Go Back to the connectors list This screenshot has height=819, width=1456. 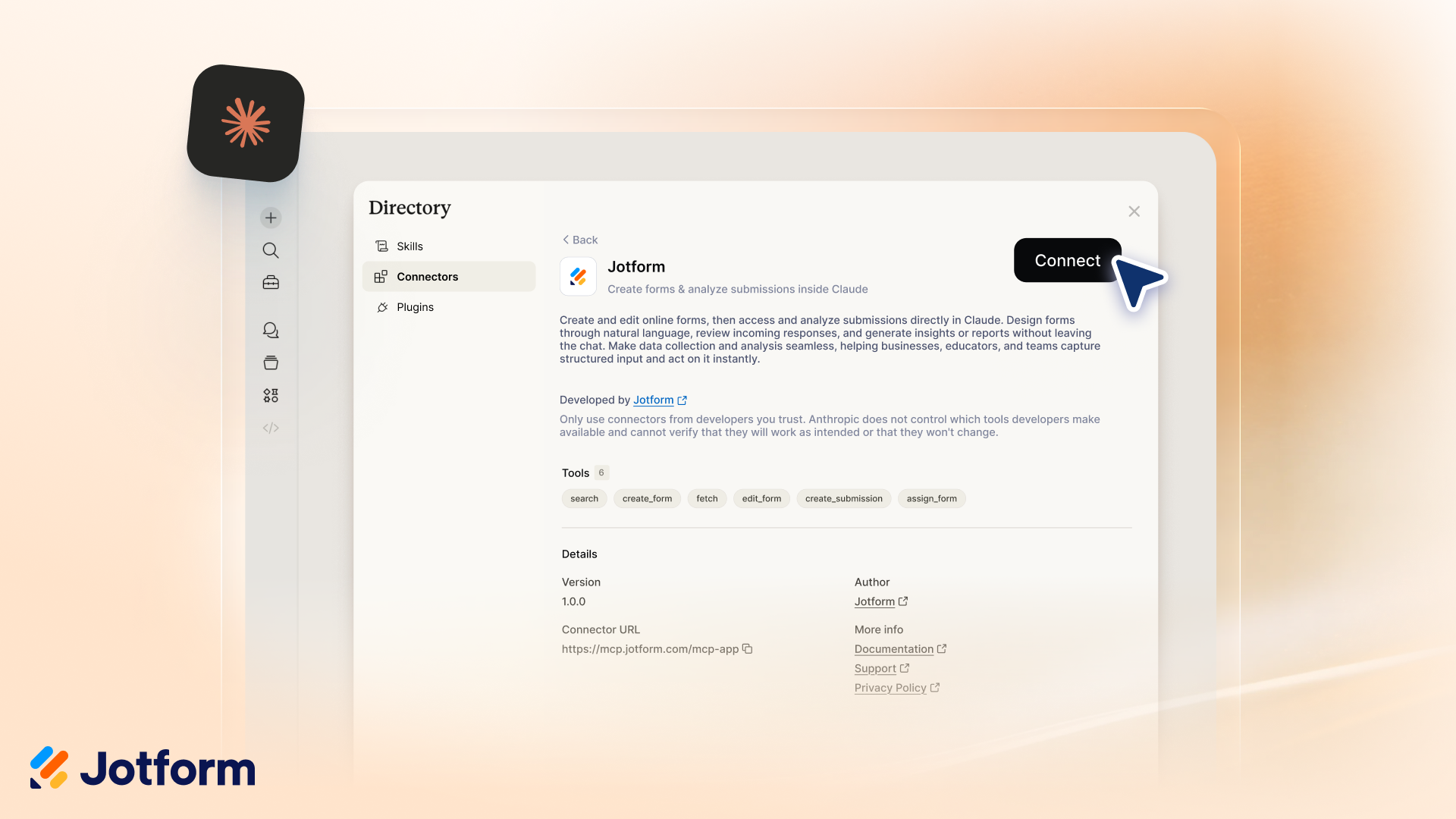(x=580, y=240)
